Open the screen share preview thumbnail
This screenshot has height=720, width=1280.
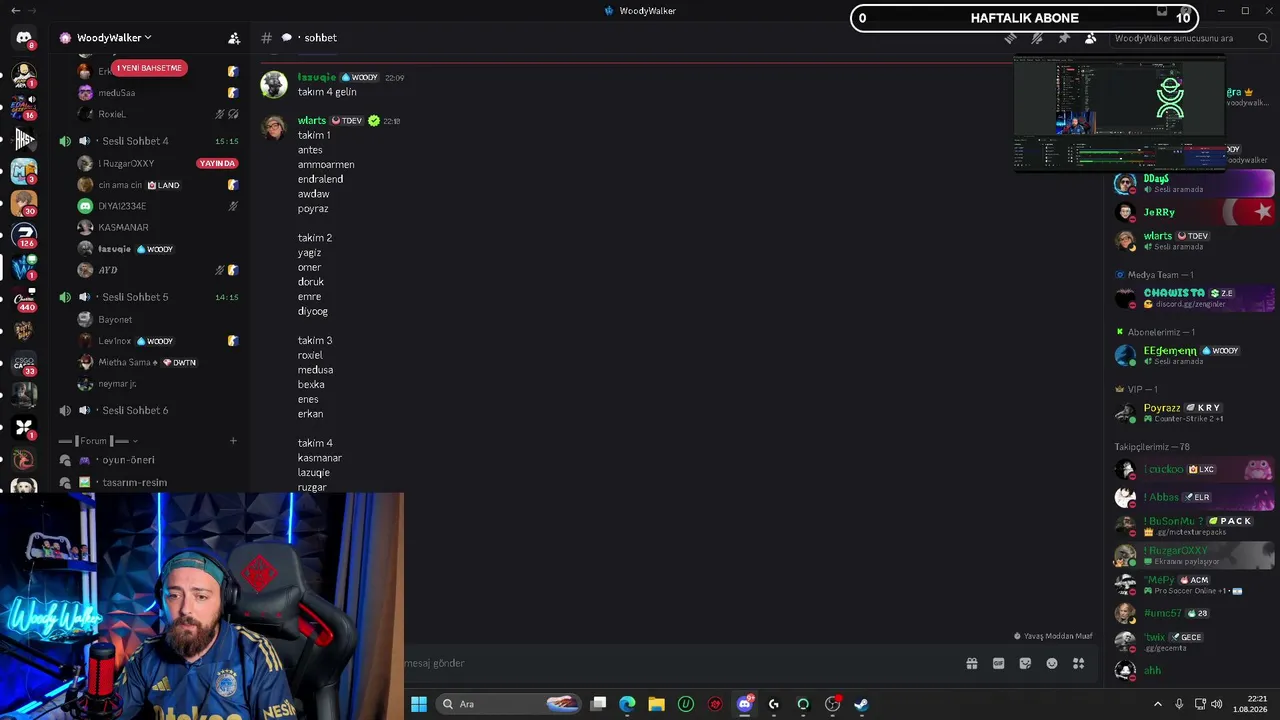tap(1119, 114)
